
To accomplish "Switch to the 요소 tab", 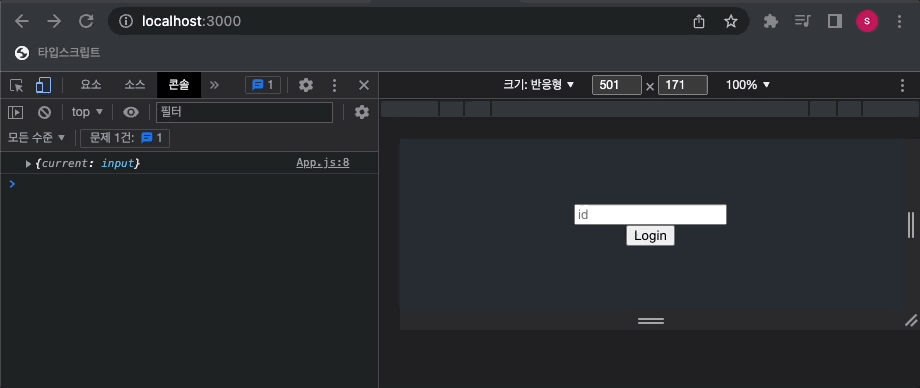I will coord(91,85).
